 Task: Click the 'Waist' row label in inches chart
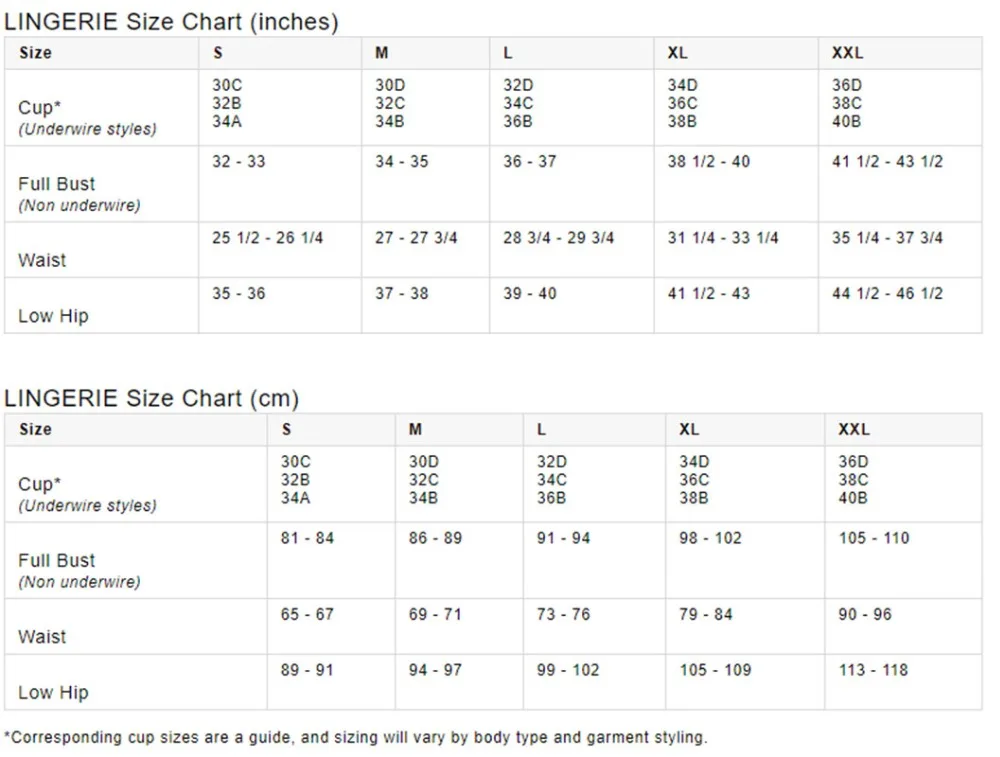[42, 260]
